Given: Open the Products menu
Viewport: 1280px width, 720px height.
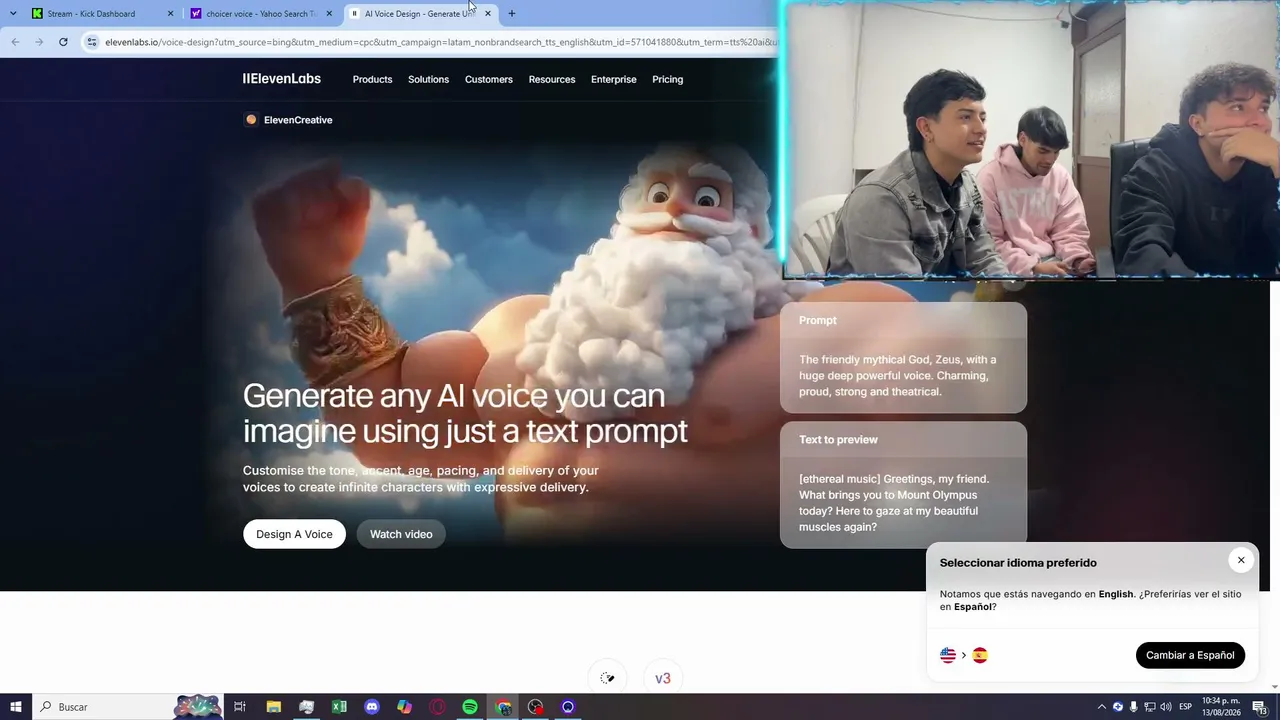Looking at the screenshot, I should coord(372,79).
